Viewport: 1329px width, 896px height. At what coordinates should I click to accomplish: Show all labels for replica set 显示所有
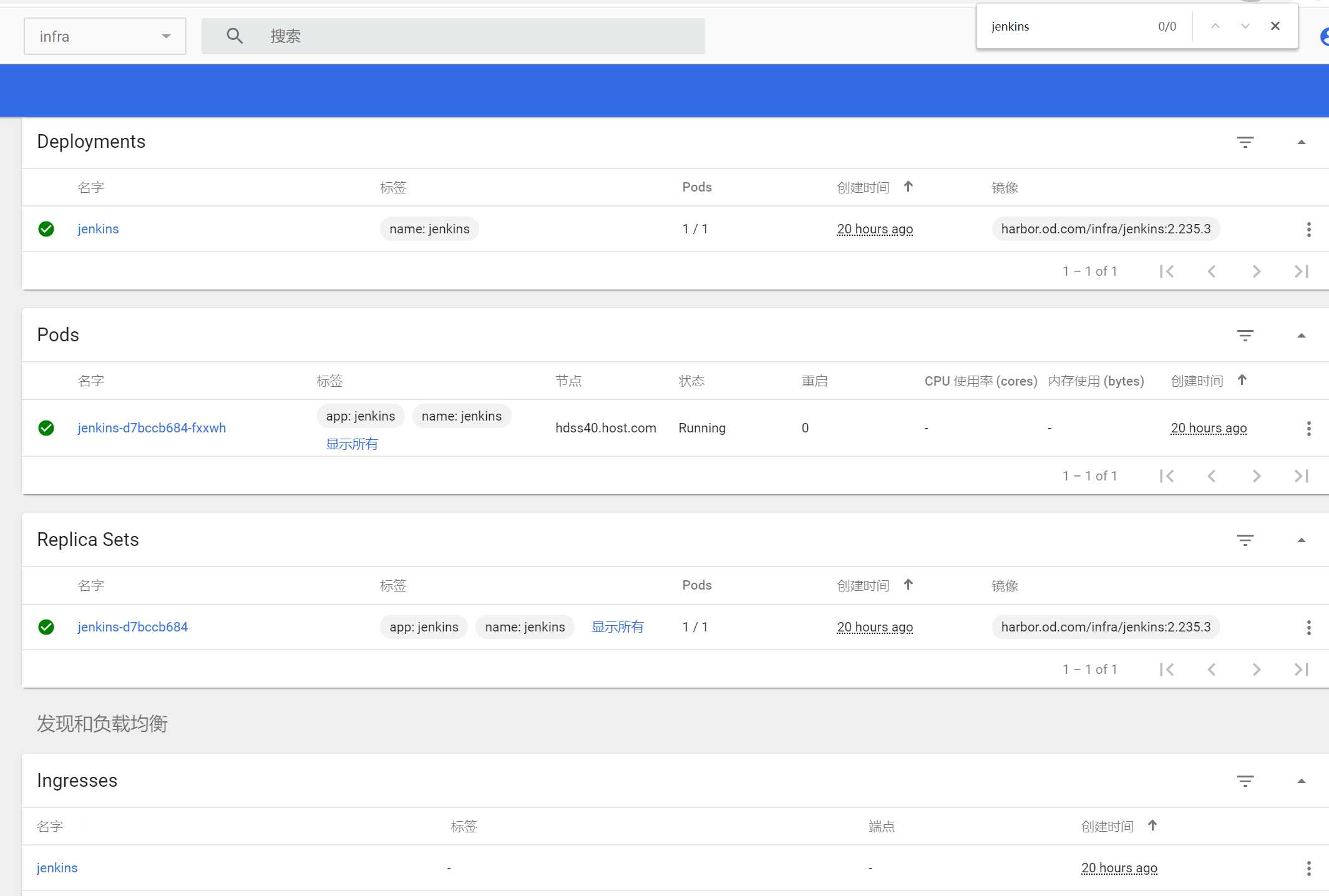click(x=617, y=627)
